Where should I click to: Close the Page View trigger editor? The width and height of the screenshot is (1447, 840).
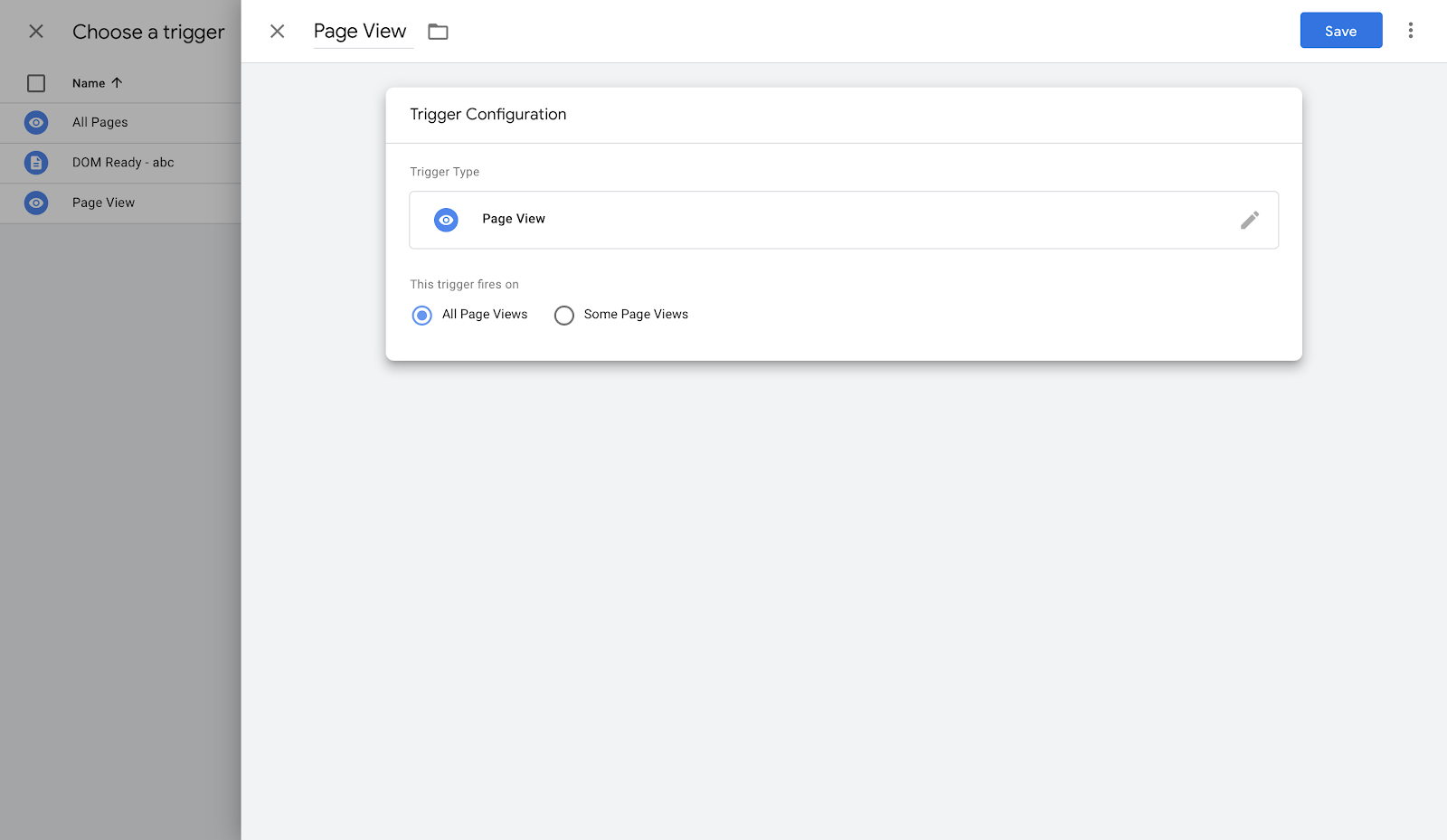(278, 32)
